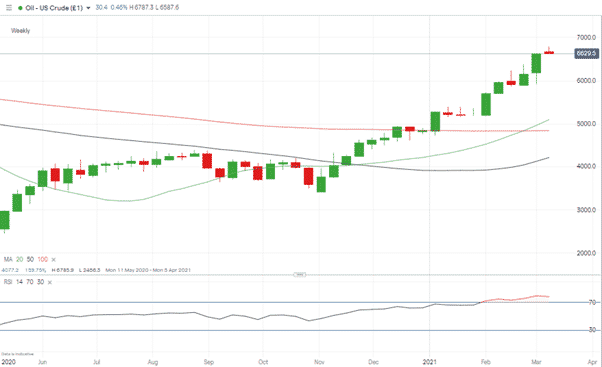
Task: Click the 3000.0 price axis label
Action: tap(586, 210)
